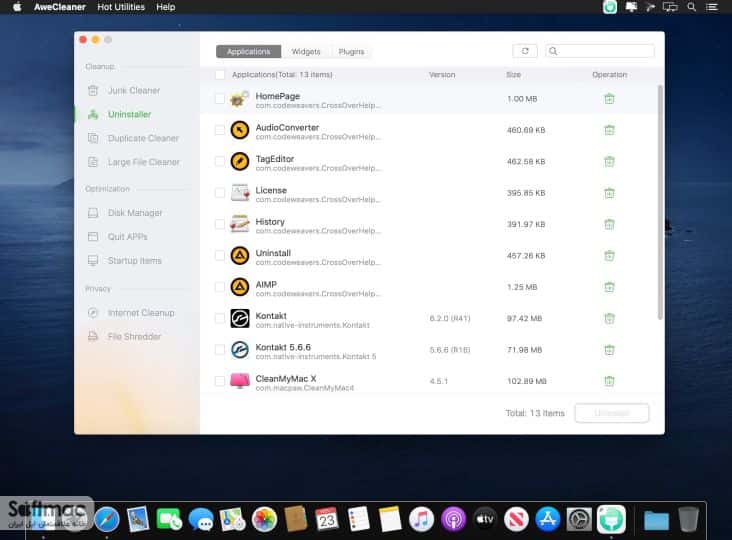Viewport: 732px width, 540px height.
Task: Open Startup Items in the sidebar
Action: pos(125,260)
